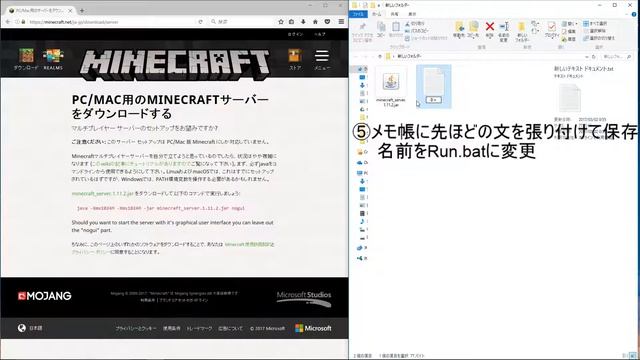
Task: Open the Pocket icon in Firefox toolbar
Action: [x=327, y=22]
